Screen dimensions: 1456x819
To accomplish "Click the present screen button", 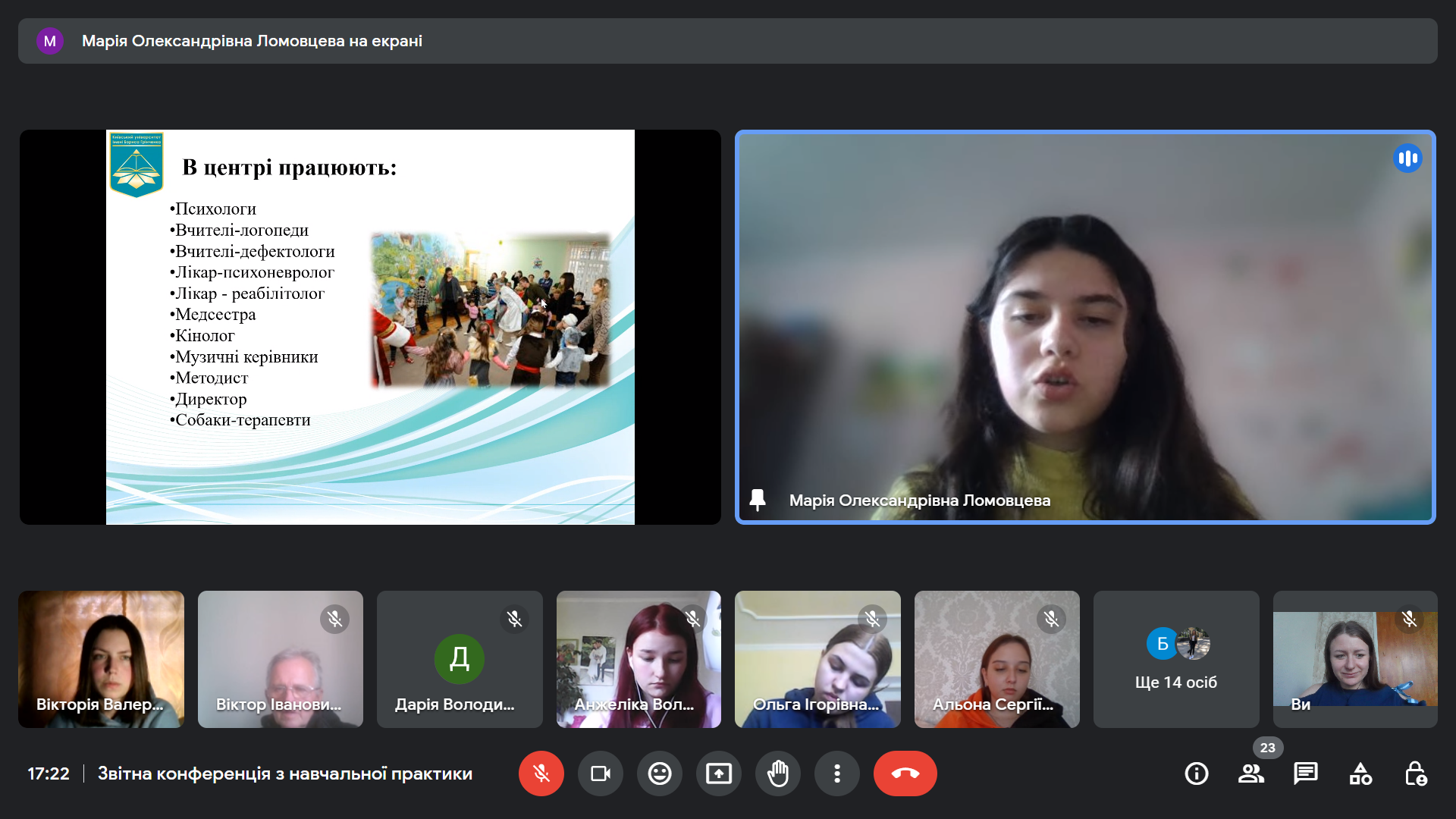I will 718,773.
